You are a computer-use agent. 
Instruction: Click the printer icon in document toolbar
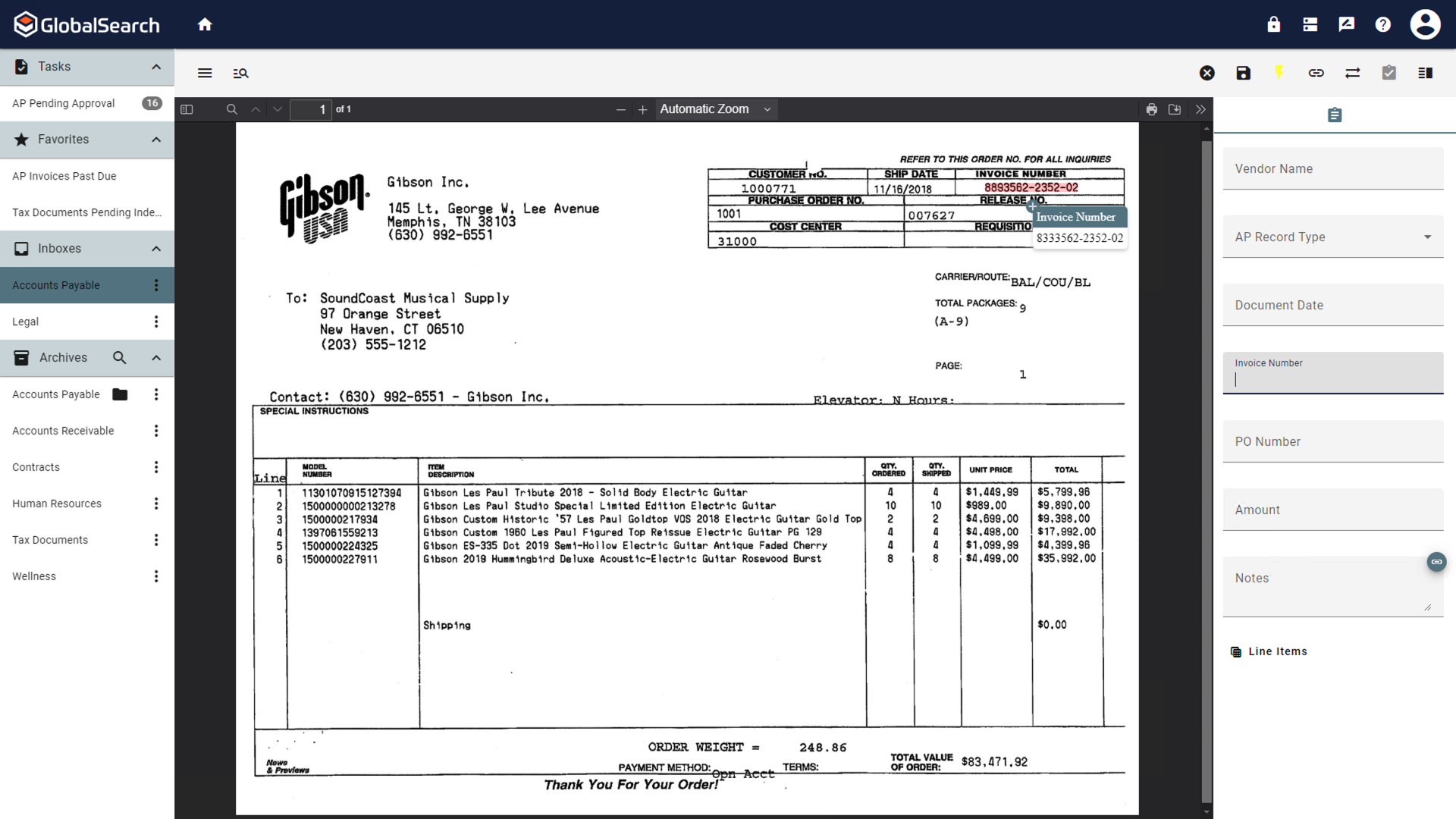(x=1152, y=109)
